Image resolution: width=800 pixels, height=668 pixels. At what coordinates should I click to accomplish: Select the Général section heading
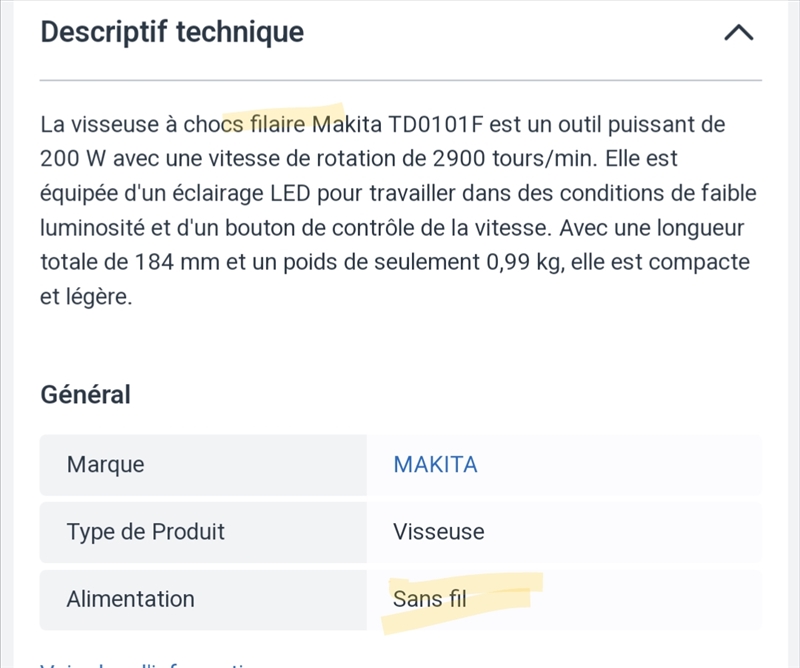click(85, 394)
